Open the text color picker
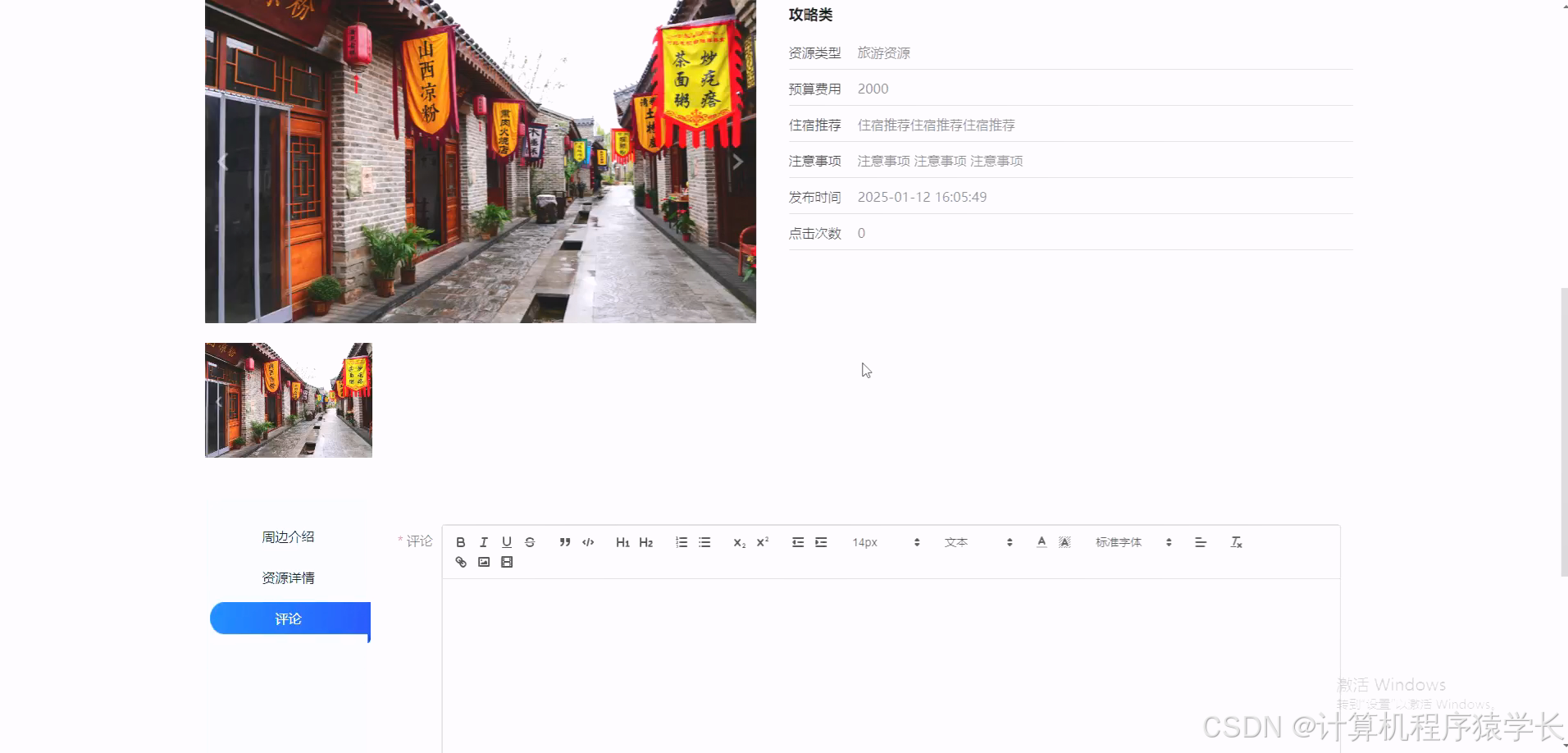The image size is (1568, 753). coord(1042,542)
